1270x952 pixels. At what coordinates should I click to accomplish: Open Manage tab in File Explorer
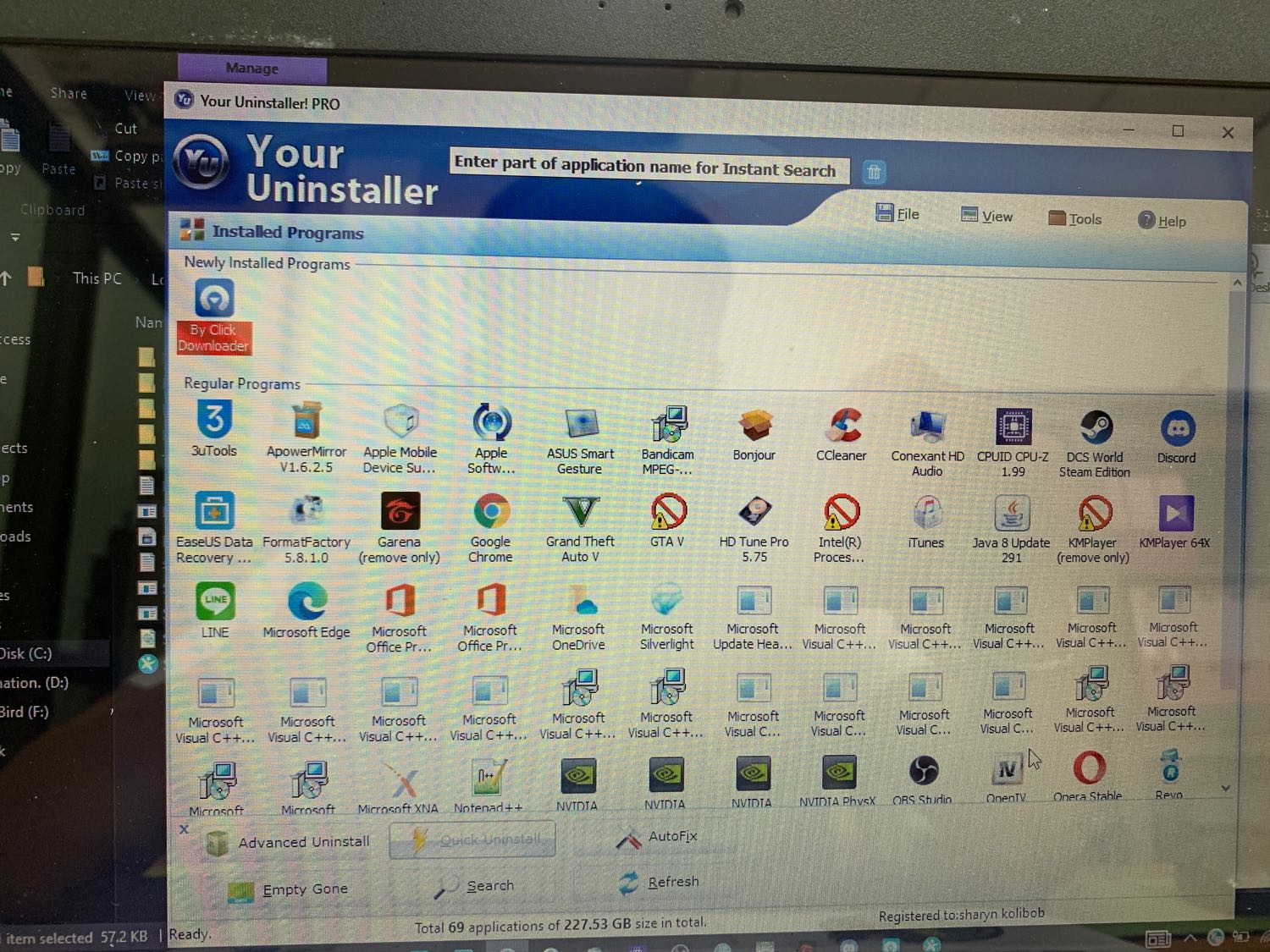pos(252,68)
